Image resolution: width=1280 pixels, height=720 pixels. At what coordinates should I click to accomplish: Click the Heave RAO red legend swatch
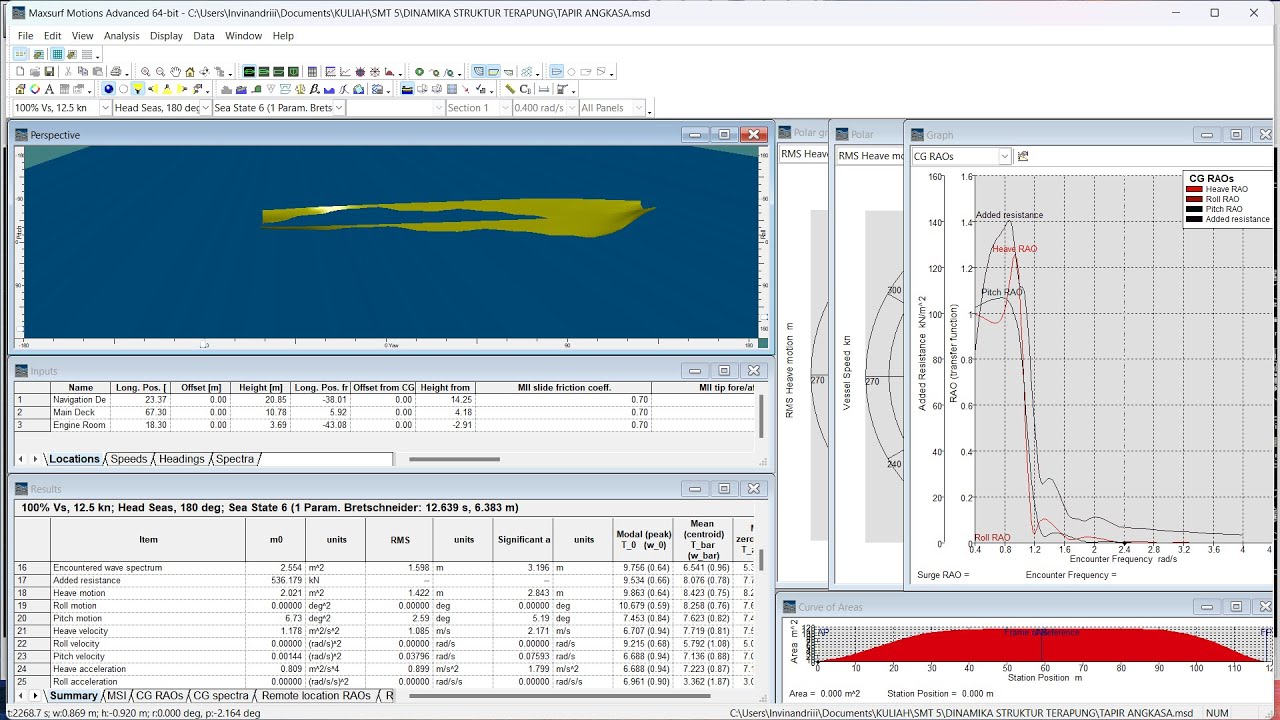[1194, 189]
